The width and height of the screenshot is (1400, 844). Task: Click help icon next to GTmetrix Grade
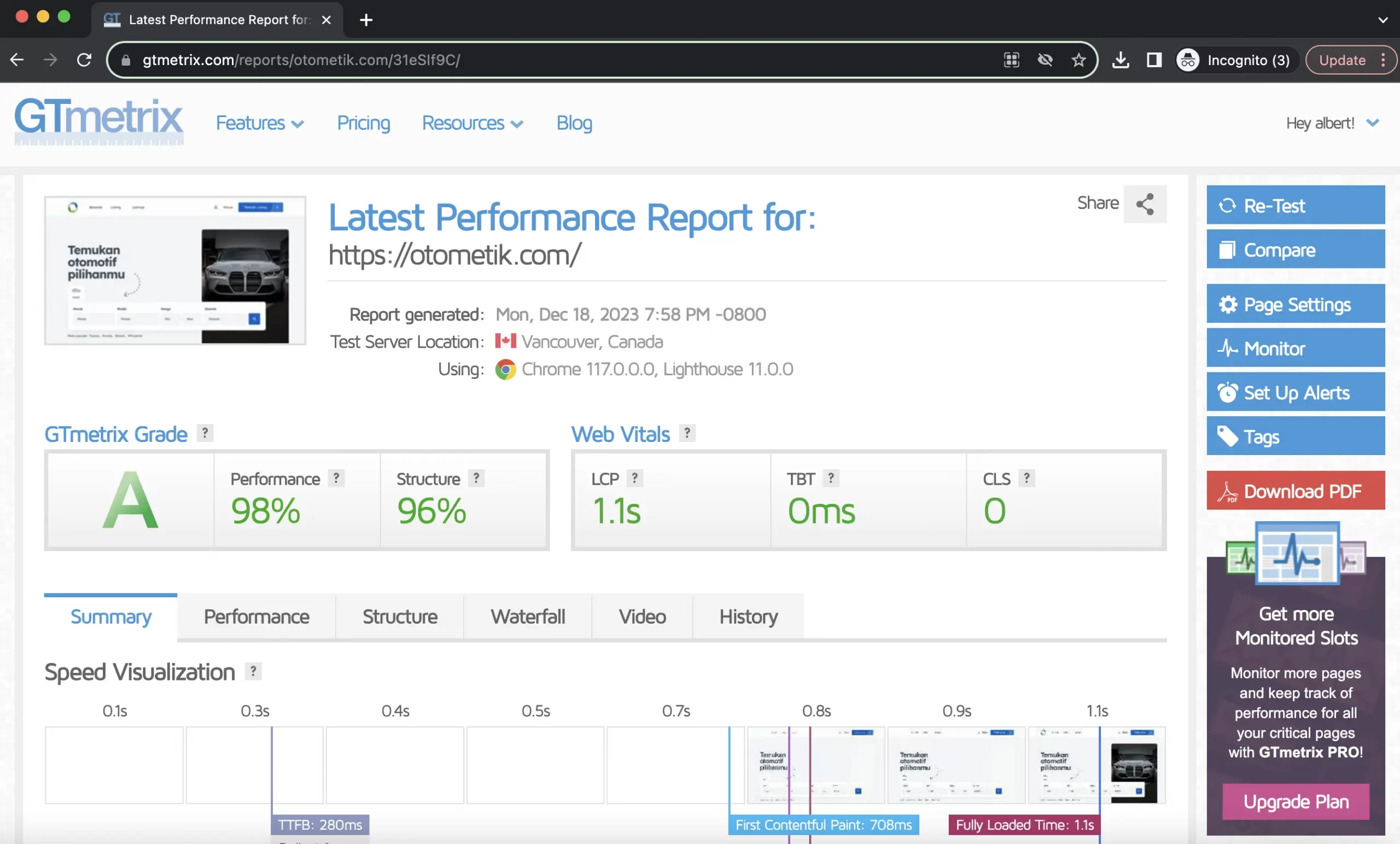point(205,433)
